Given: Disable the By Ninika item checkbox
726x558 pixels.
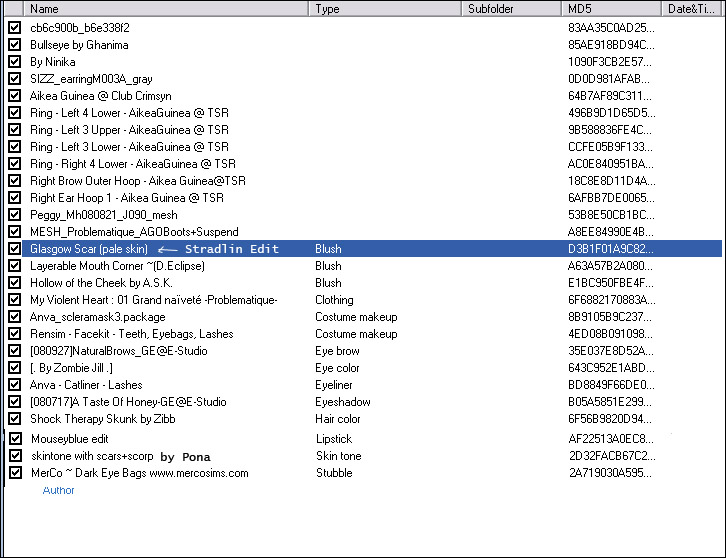Looking at the screenshot, I should [x=14, y=62].
